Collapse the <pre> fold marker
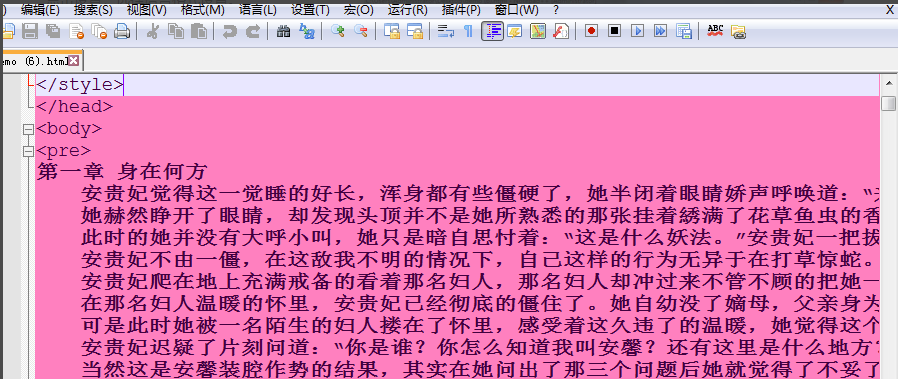898x379 pixels. 27,152
